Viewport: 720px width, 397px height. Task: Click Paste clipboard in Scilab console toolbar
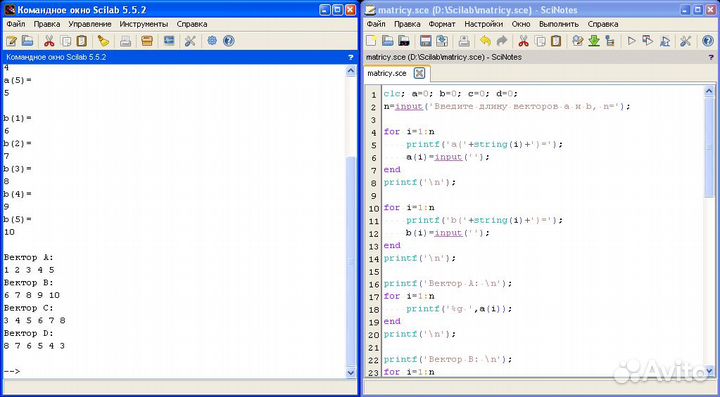coord(82,41)
